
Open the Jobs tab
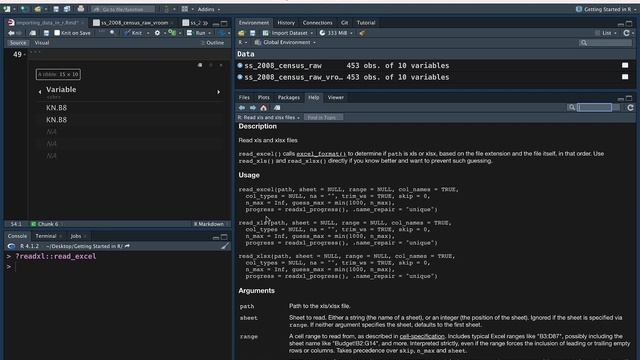point(76,236)
